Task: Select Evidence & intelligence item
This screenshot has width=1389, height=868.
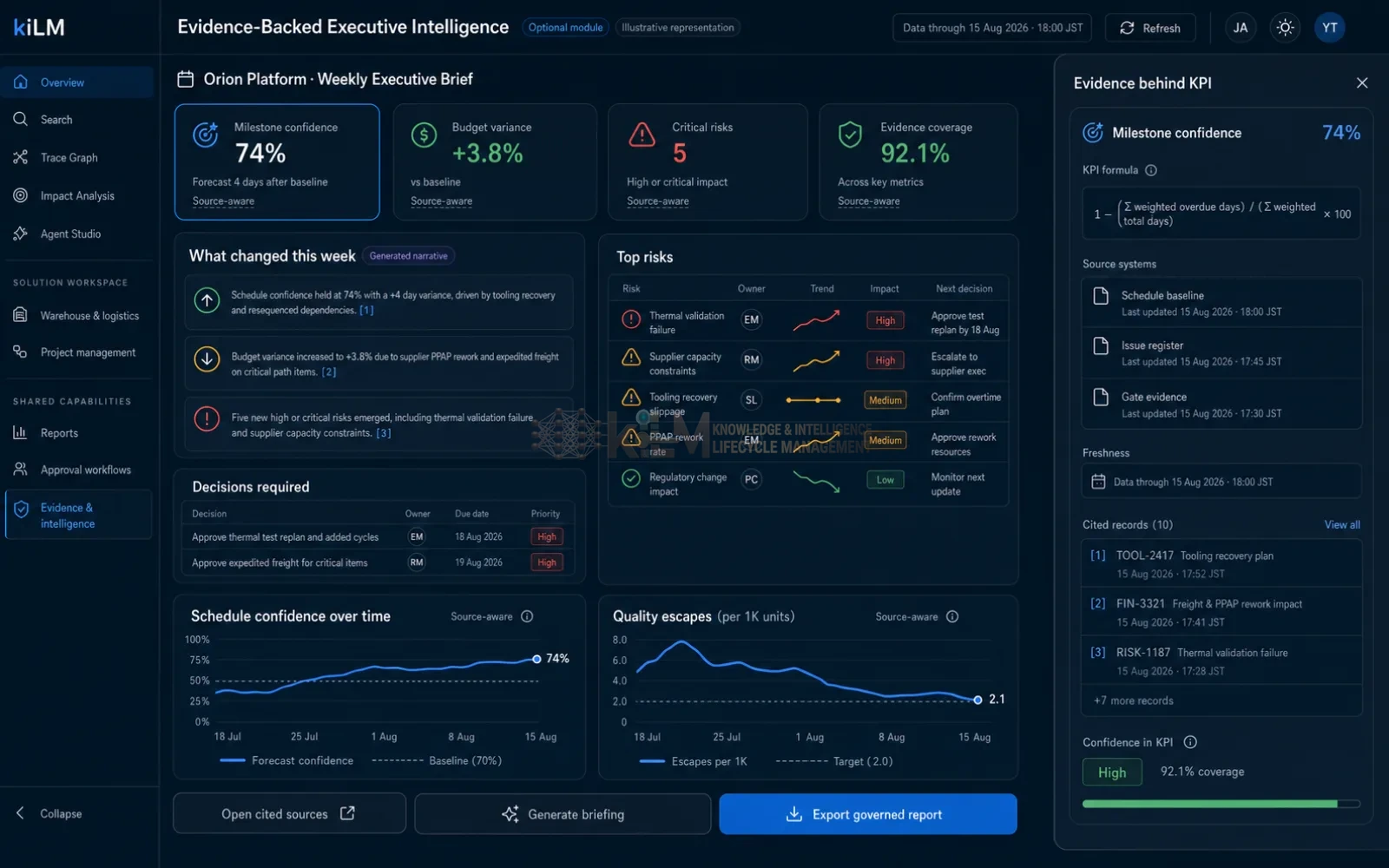Action: pyautogui.click(x=78, y=516)
